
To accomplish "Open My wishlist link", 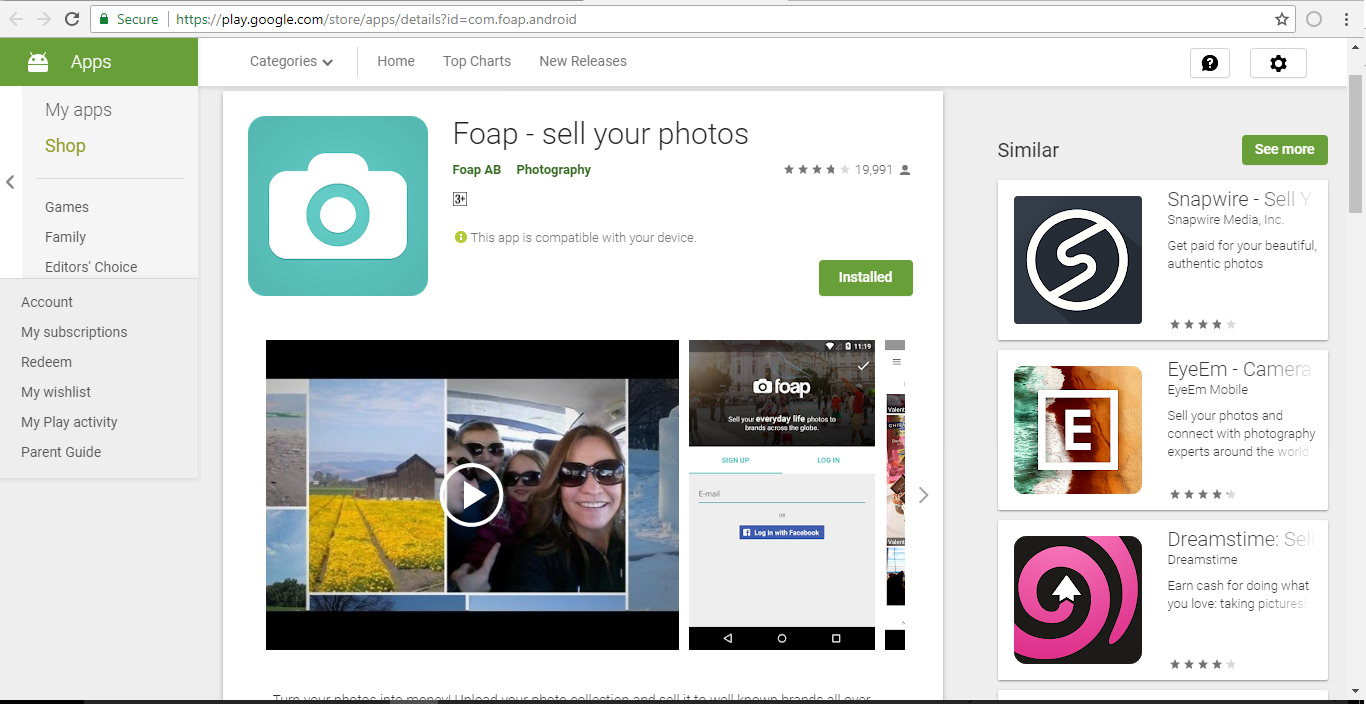I will 56,392.
